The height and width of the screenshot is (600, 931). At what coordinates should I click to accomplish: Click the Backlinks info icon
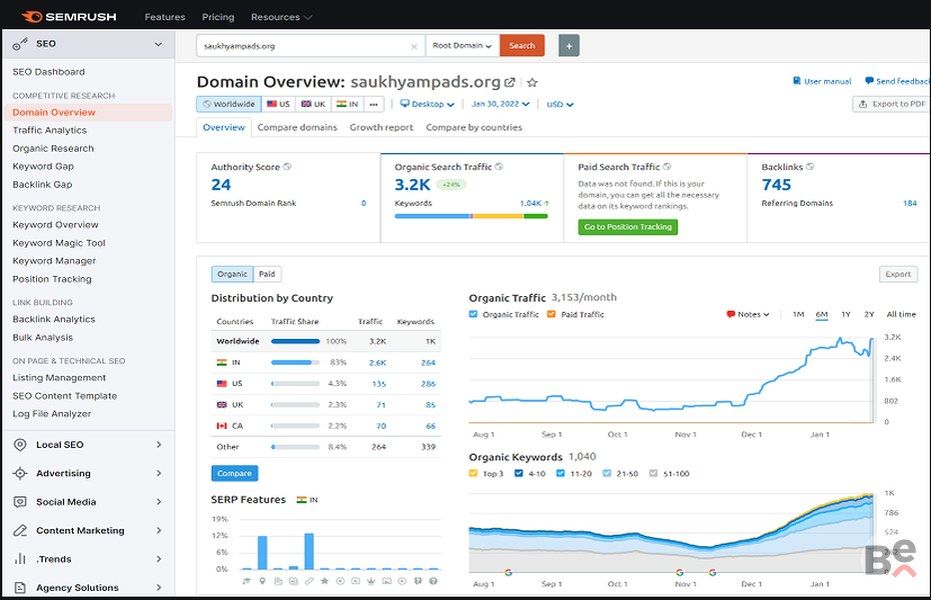tap(810, 167)
